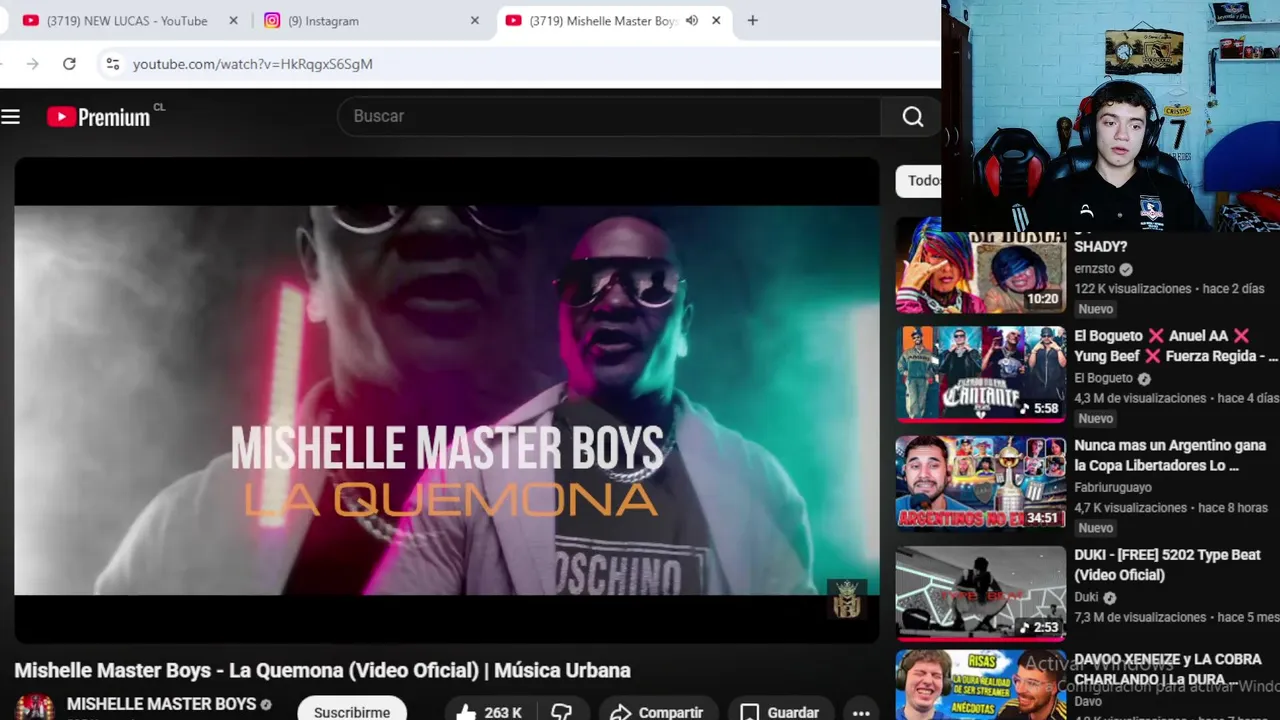Like the video with thumbs up

[490, 711]
